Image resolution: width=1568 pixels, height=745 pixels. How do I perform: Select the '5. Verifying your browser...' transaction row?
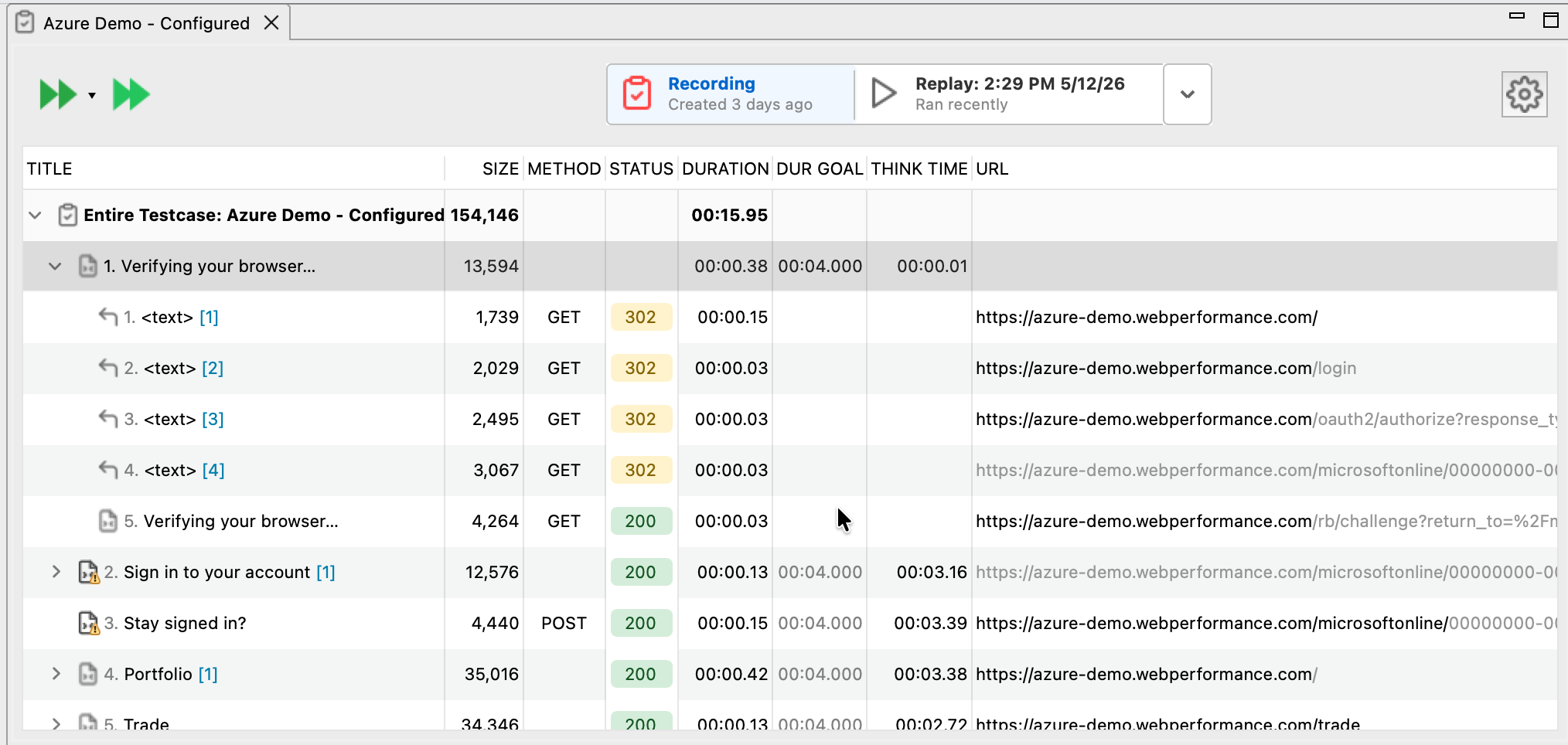pyautogui.click(x=790, y=521)
